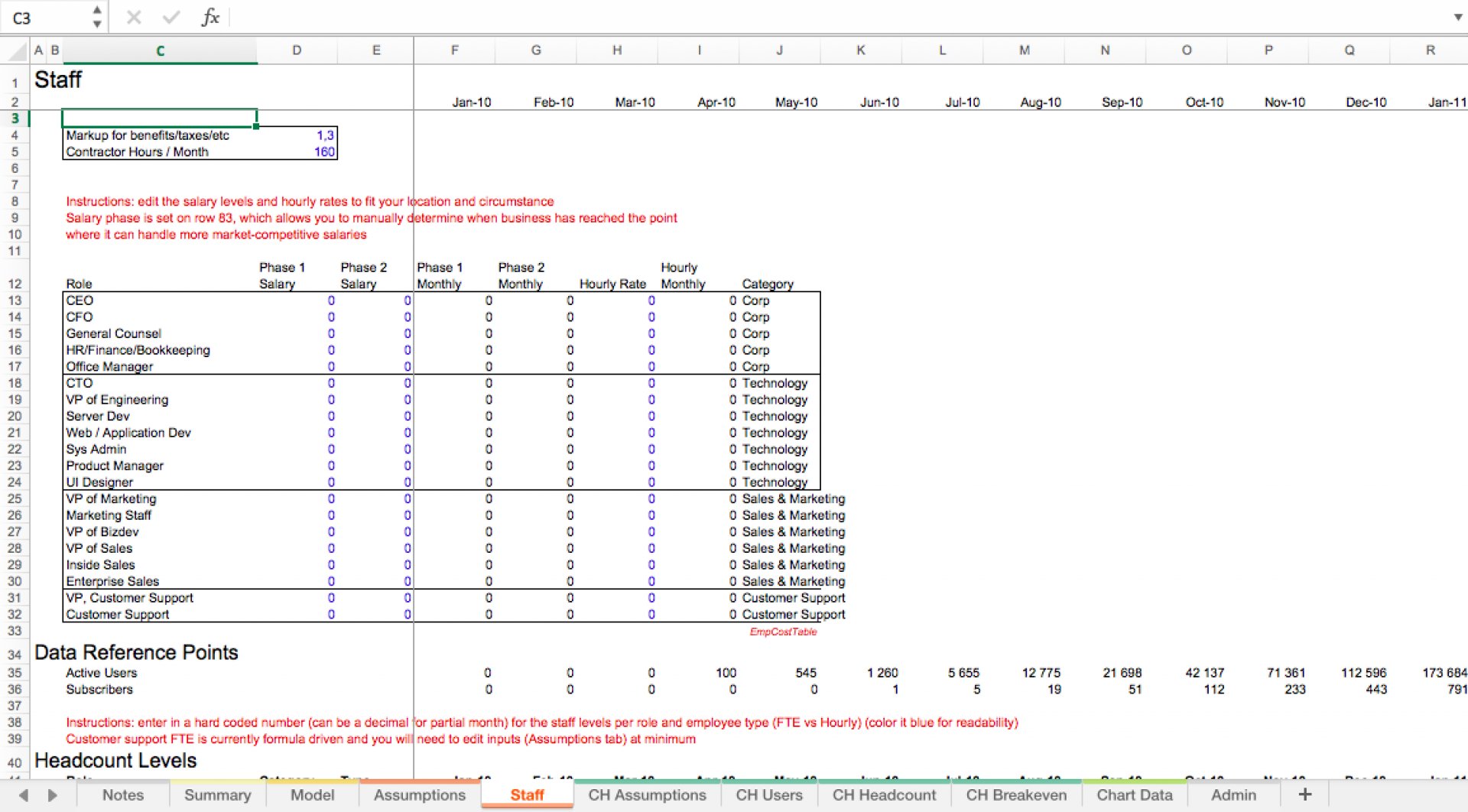Select the VP of Bizdev cell
This screenshot has width=1468, height=812.
point(160,532)
